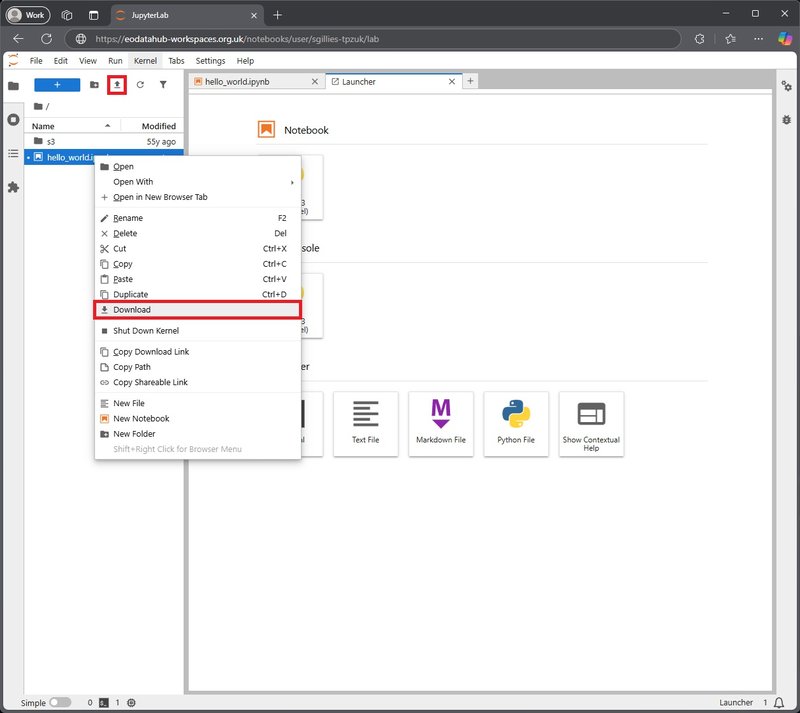This screenshot has height=713, width=800.
Task: Click the Upload Files icon in file browser
Action: (117, 85)
